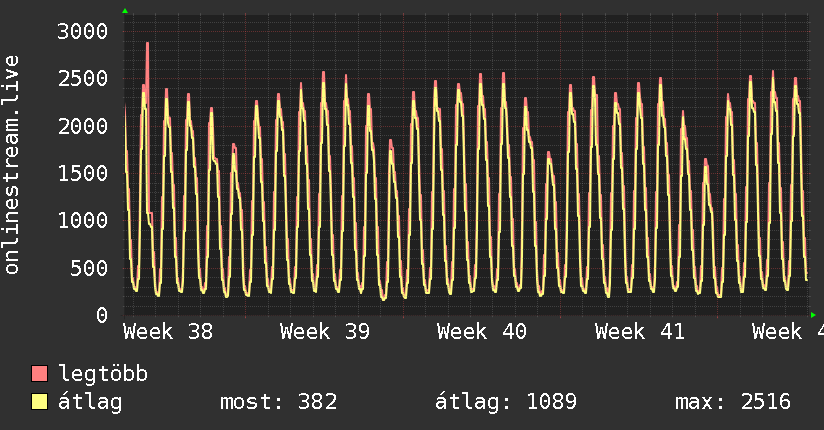Image resolution: width=824 pixels, height=430 pixels.
Task: Click the 'most: 382' current value
Action: [x=279, y=402]
